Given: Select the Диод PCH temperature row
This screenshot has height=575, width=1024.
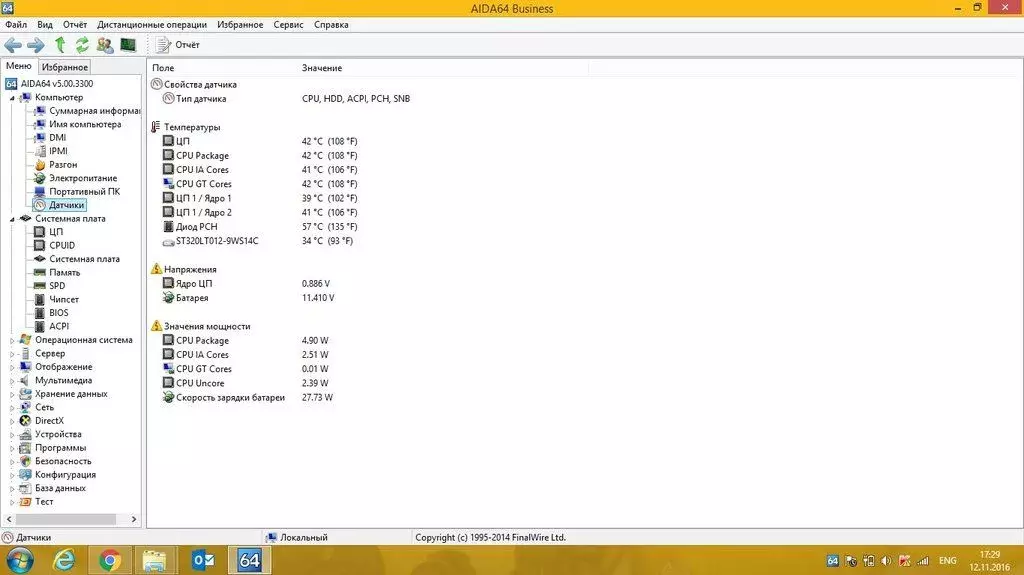Looking at the screenshot, I should tap(260, 227).
